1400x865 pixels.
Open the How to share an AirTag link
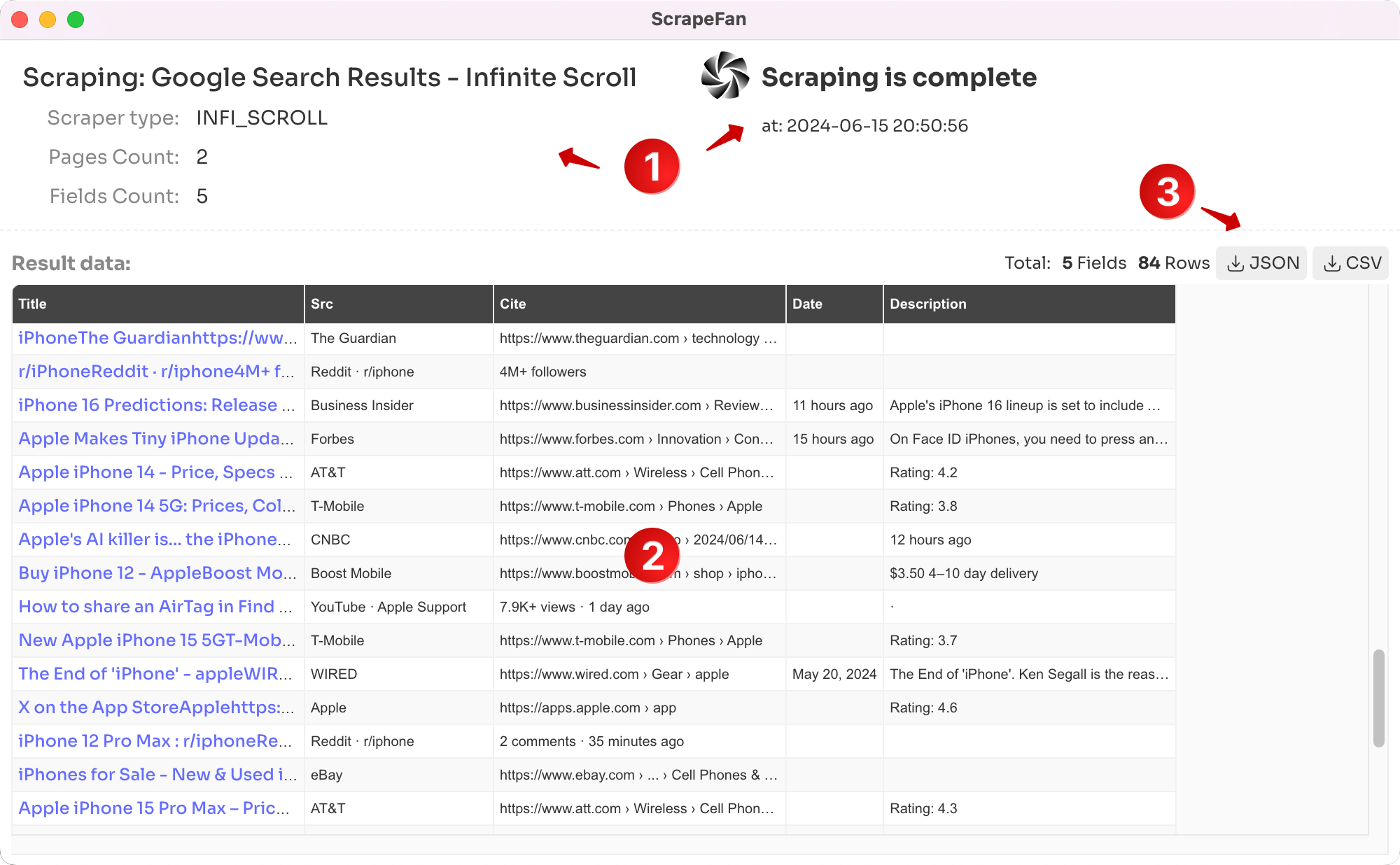155,607
